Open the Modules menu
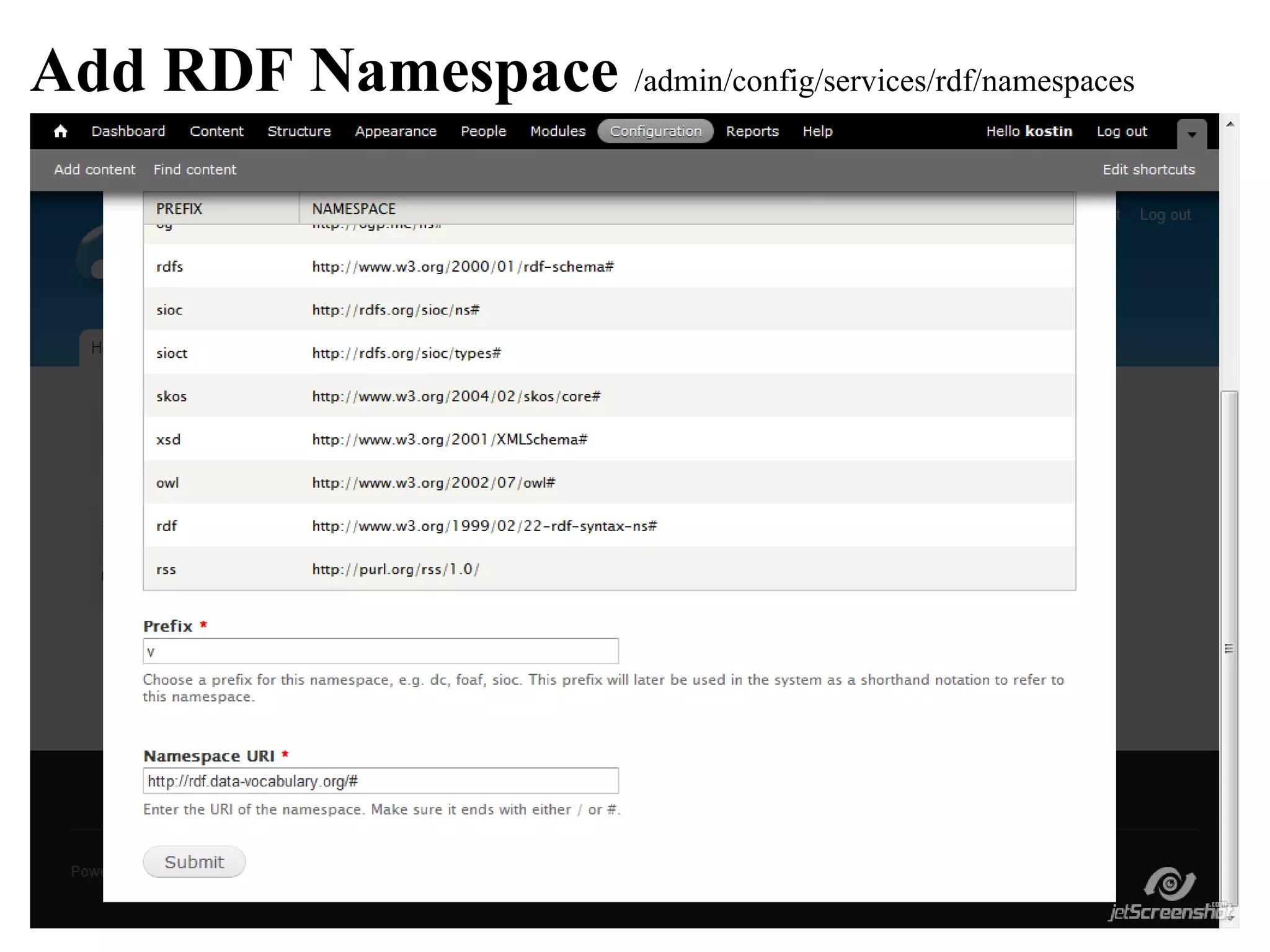The image size is (1270, 952). pos(557,131)
